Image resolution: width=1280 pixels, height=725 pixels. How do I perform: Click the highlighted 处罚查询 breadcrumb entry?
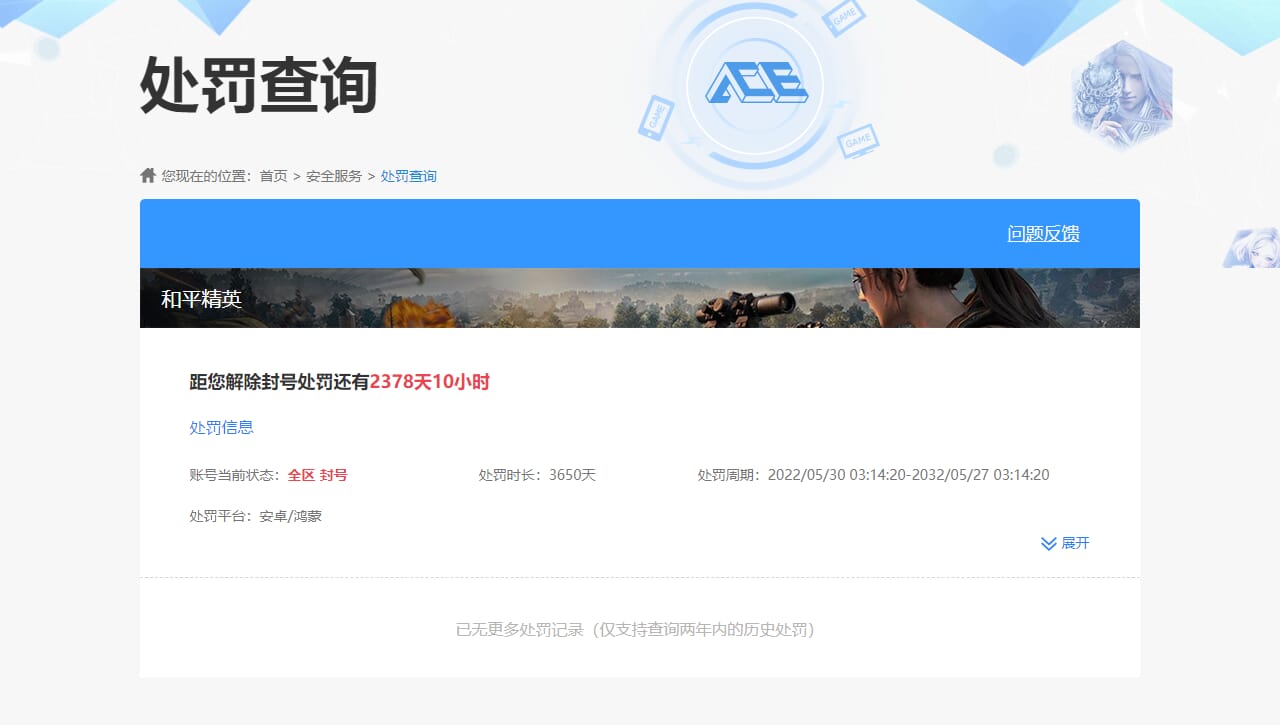tap(408, 176)
